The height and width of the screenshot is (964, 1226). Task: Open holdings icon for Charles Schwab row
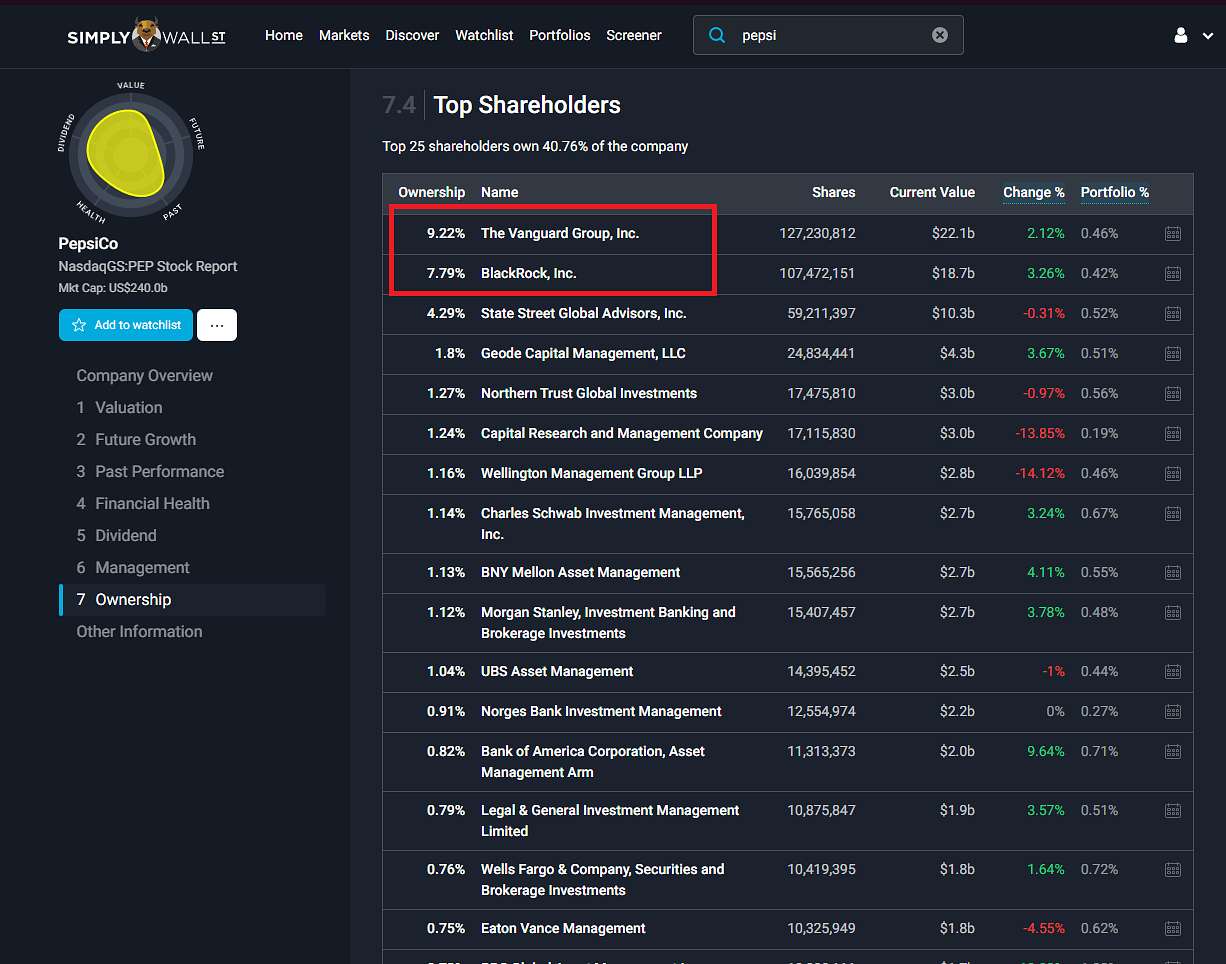click(1173, 513)
